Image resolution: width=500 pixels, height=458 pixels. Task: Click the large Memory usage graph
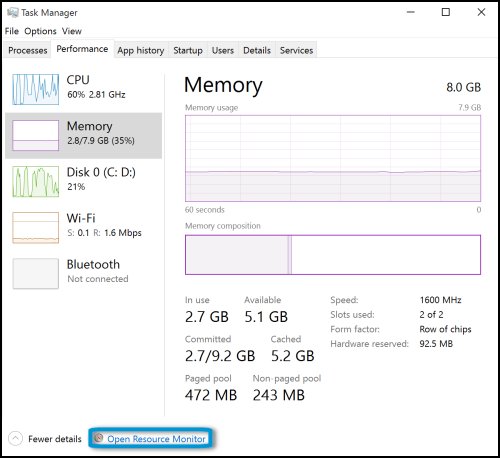333,158
